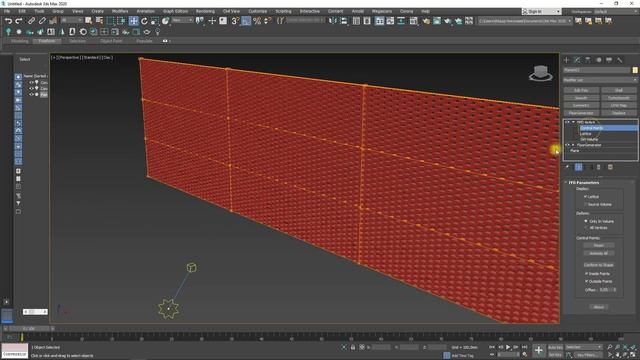Click the Undo arrow icon
This screenshot has height=360, width=640.
8,20
